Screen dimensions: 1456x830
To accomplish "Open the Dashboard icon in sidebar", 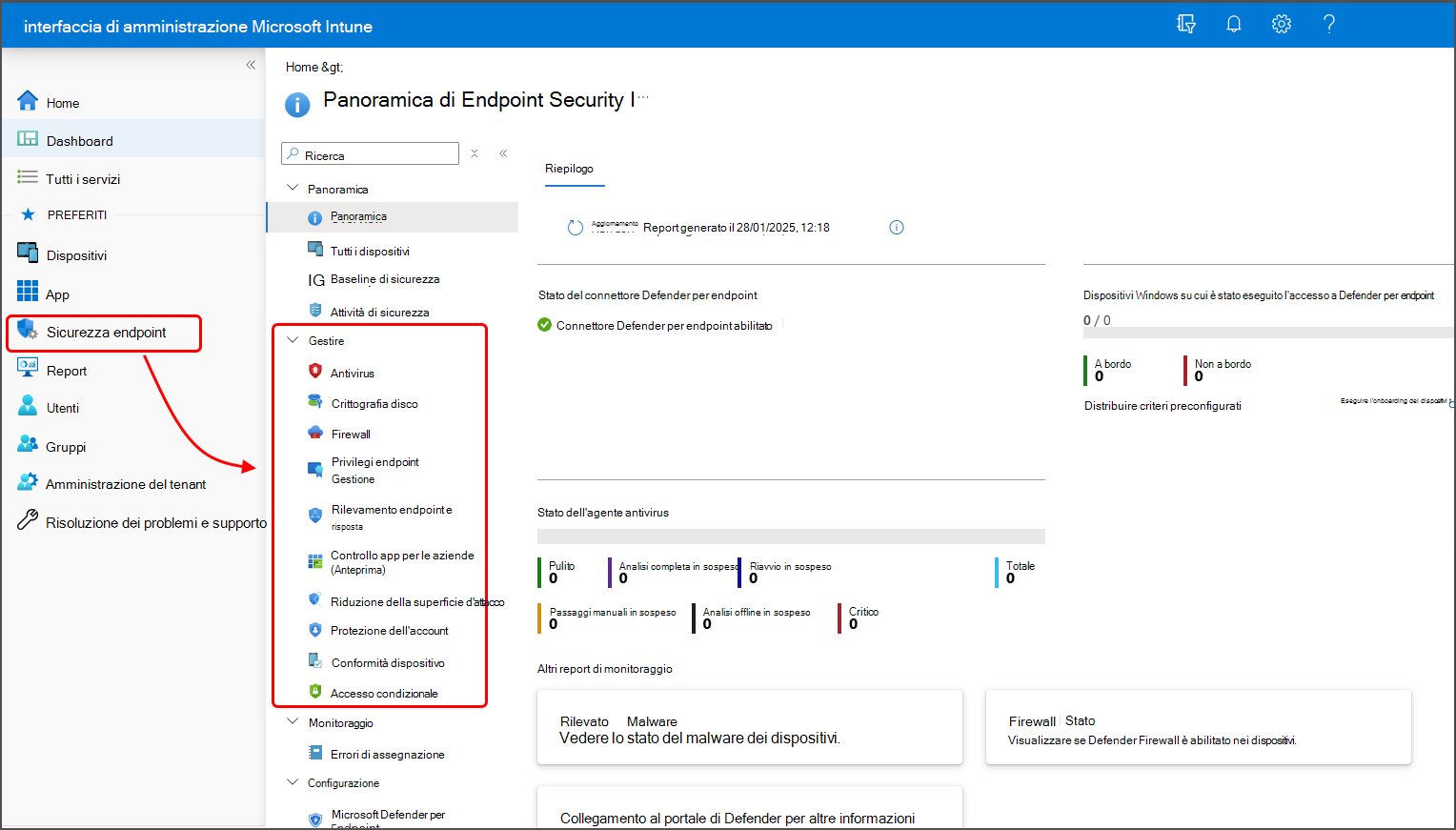I will pyautogui.click(x=28, y=139).
